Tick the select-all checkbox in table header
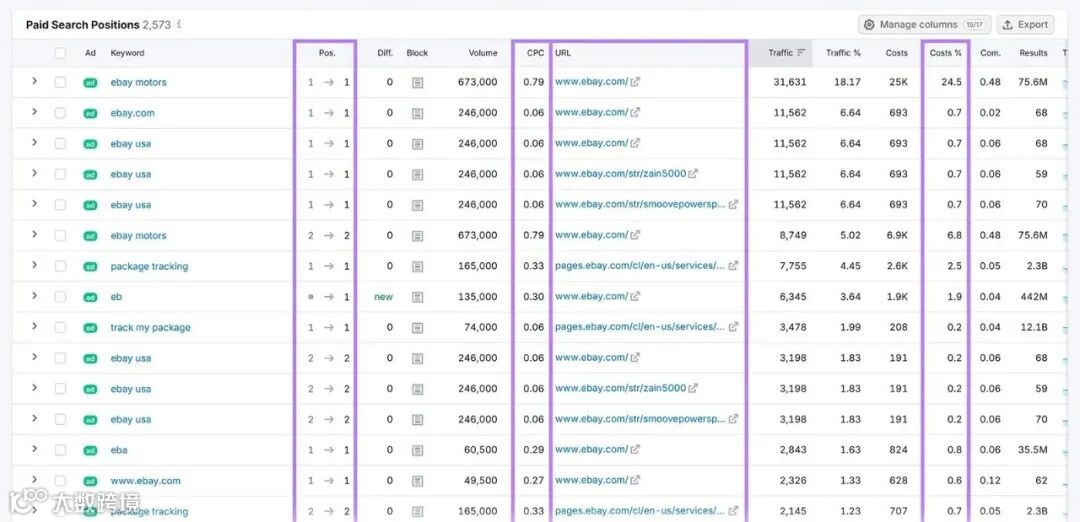 pos(61,53)
